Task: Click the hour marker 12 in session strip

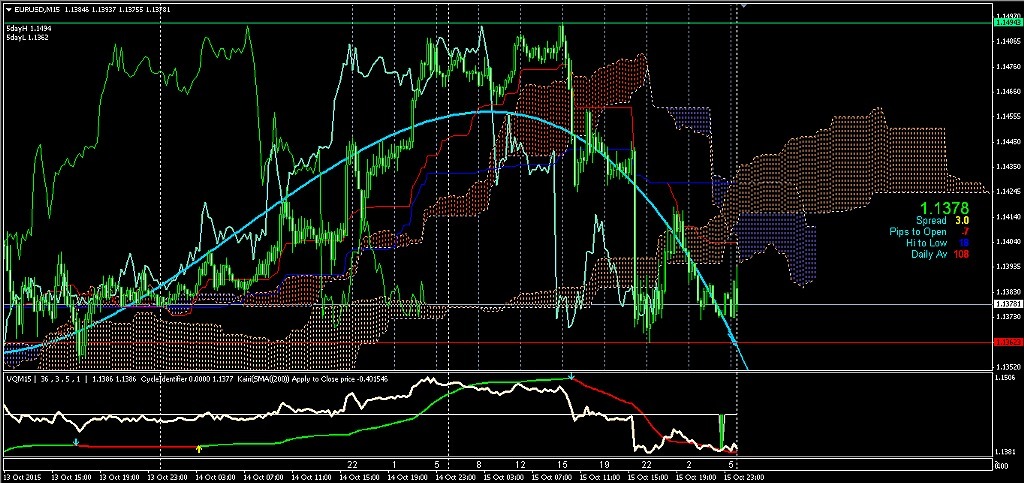Action: [520, 465]
